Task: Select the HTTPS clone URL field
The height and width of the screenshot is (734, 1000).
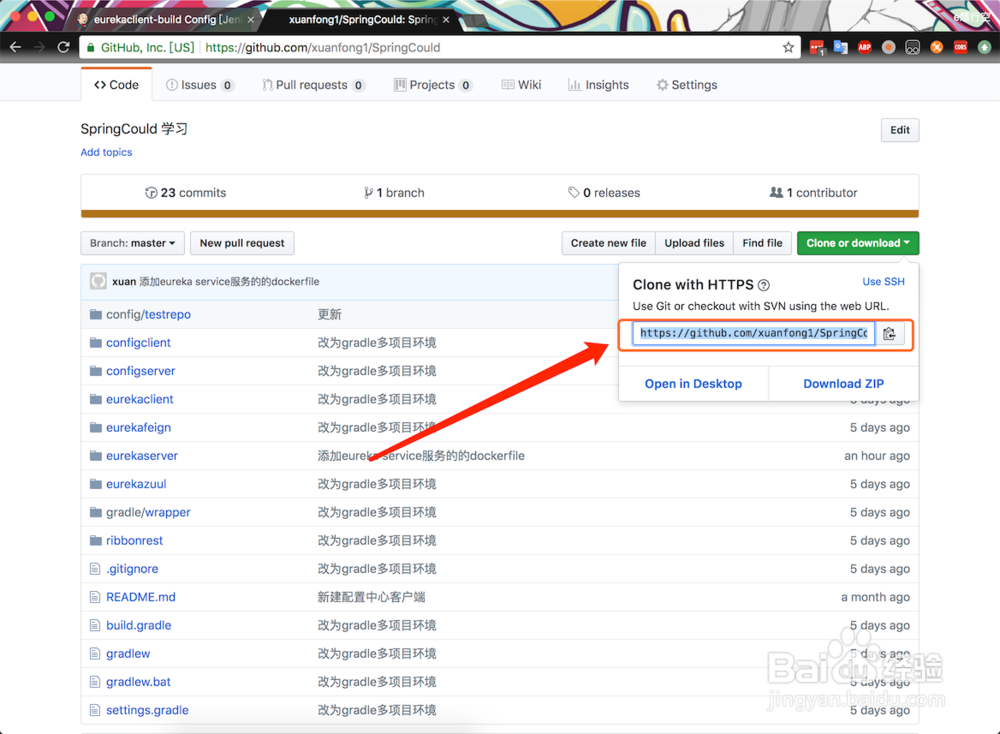Action: 753,334
